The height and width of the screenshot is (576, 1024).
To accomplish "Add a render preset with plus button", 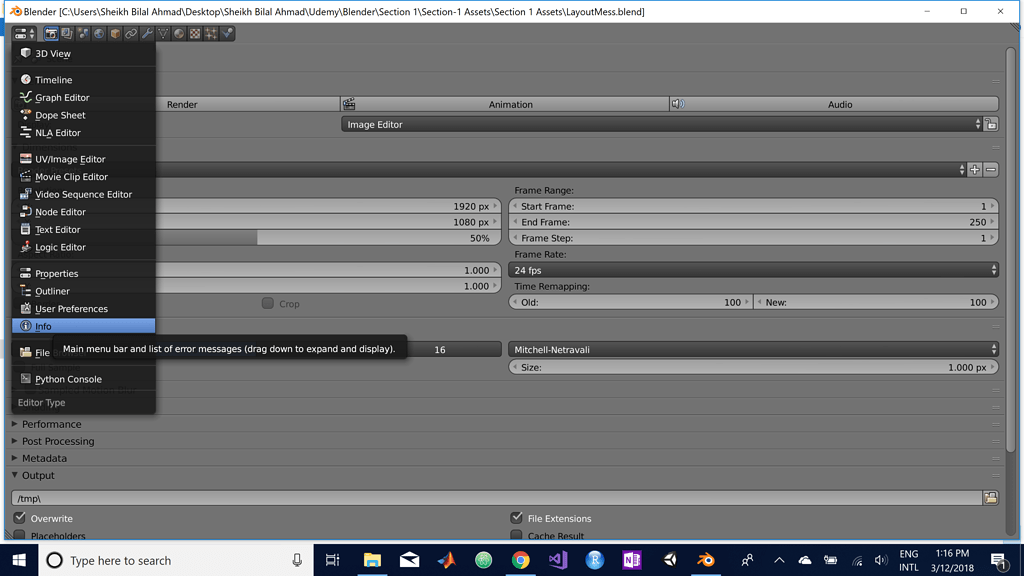I will coord(974,170).
